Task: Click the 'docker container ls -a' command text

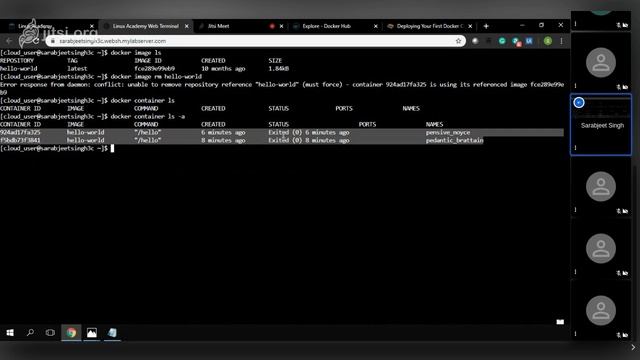Action: pyautogui.click(x=147, y=117)
